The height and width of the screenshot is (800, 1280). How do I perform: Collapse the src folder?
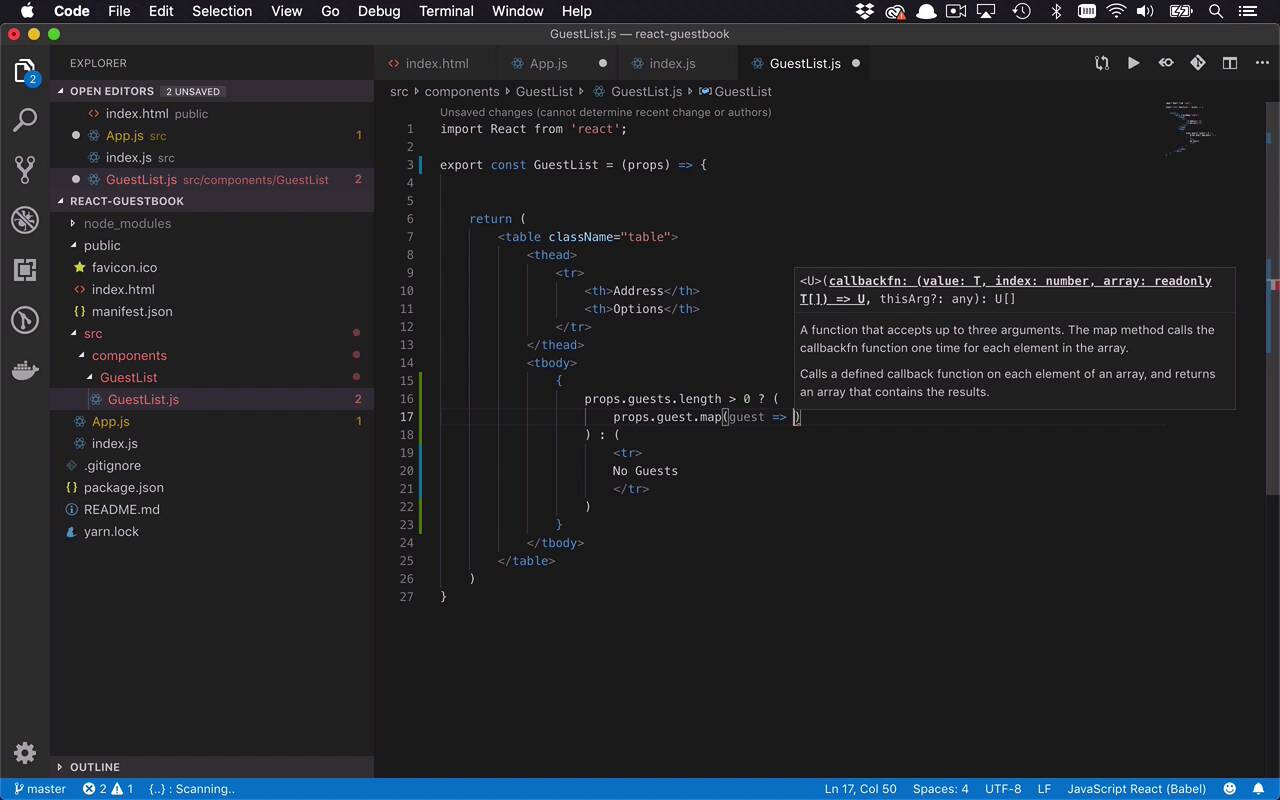pos(92,333)
